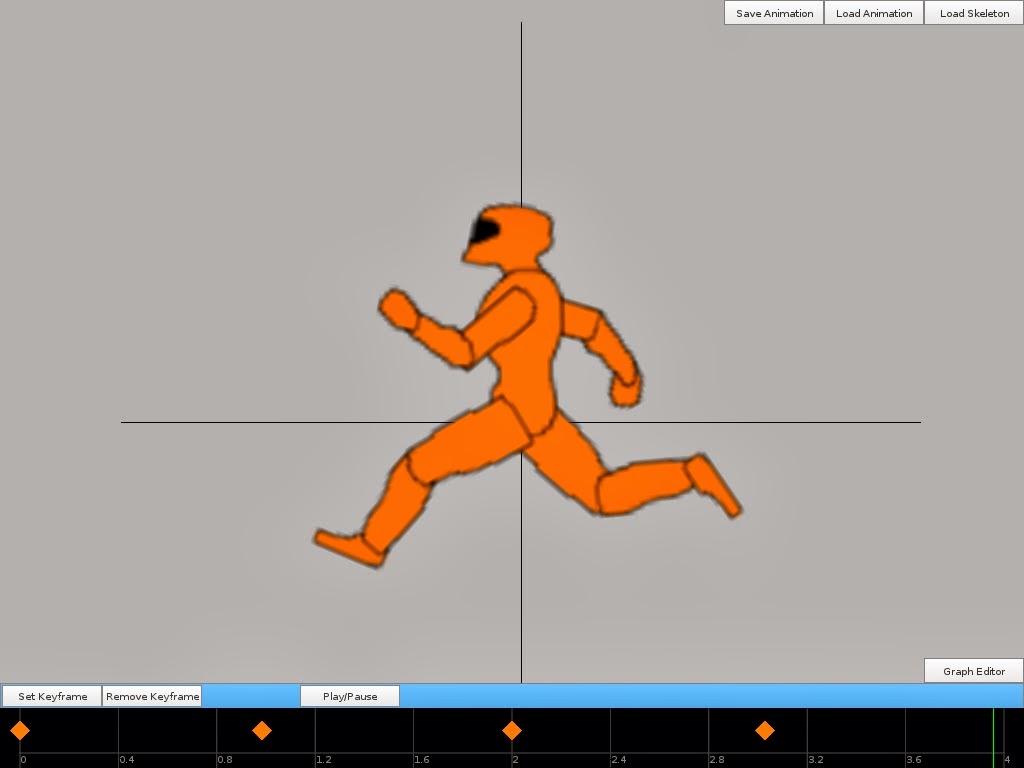Select the keyframe diamond at time 2
The image size is (1024, 768).
click(x=512, y=731)
